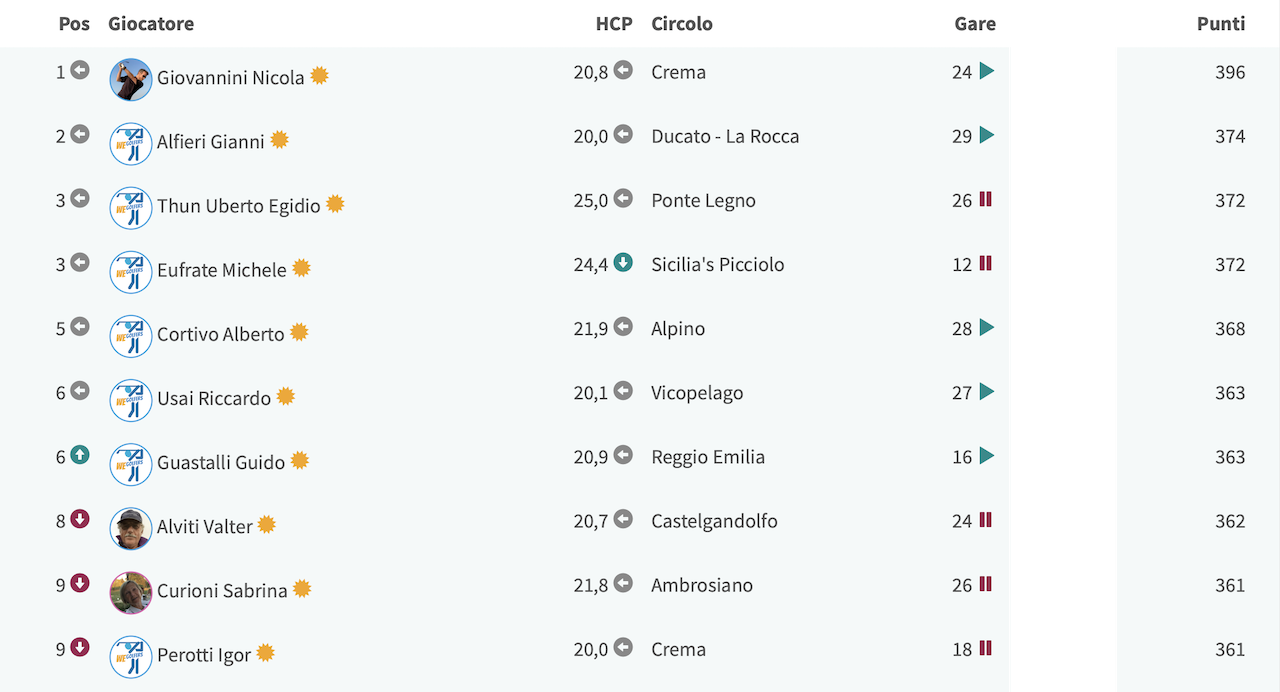Click the golfer logo avatar of Usai Riccardo
This screenshot has width=1280, height=692.
(x=131, y=401)
